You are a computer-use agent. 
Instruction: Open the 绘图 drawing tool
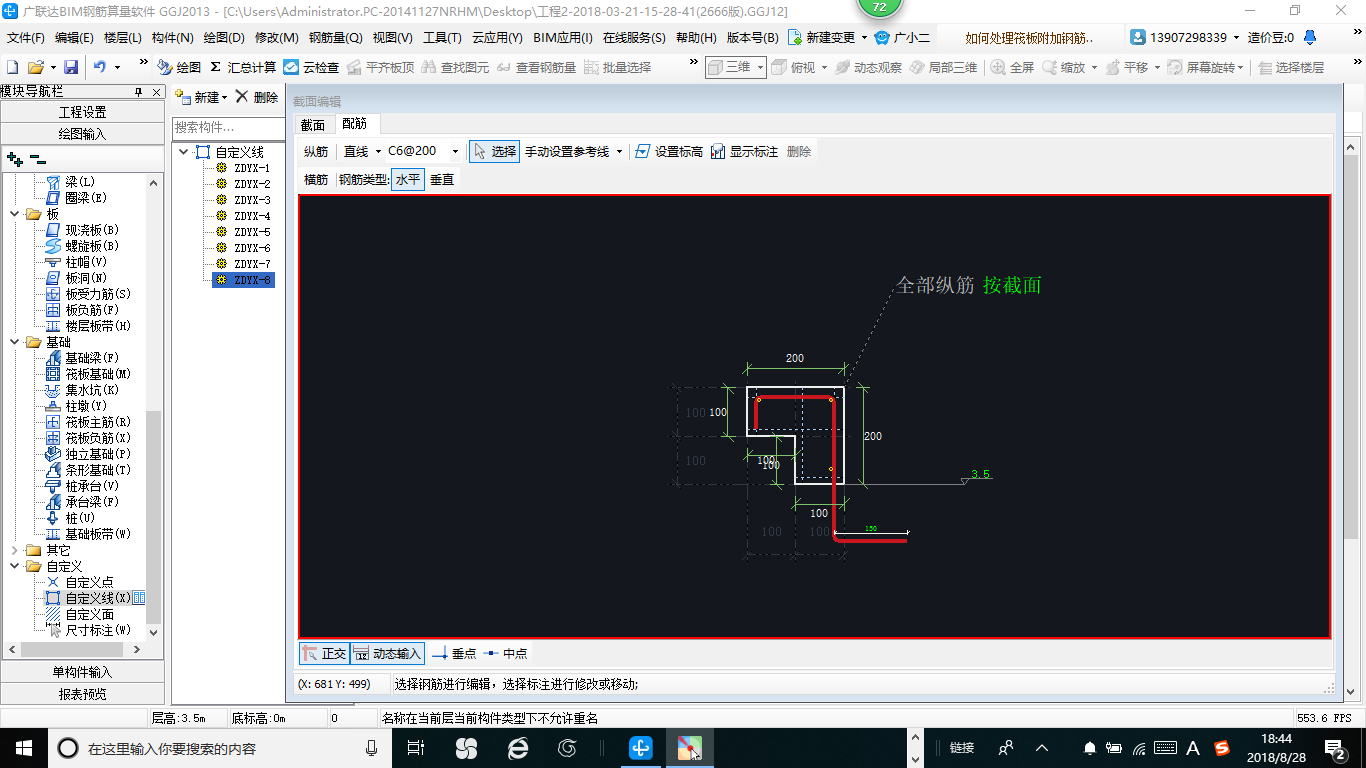click(x=179, y=67)
